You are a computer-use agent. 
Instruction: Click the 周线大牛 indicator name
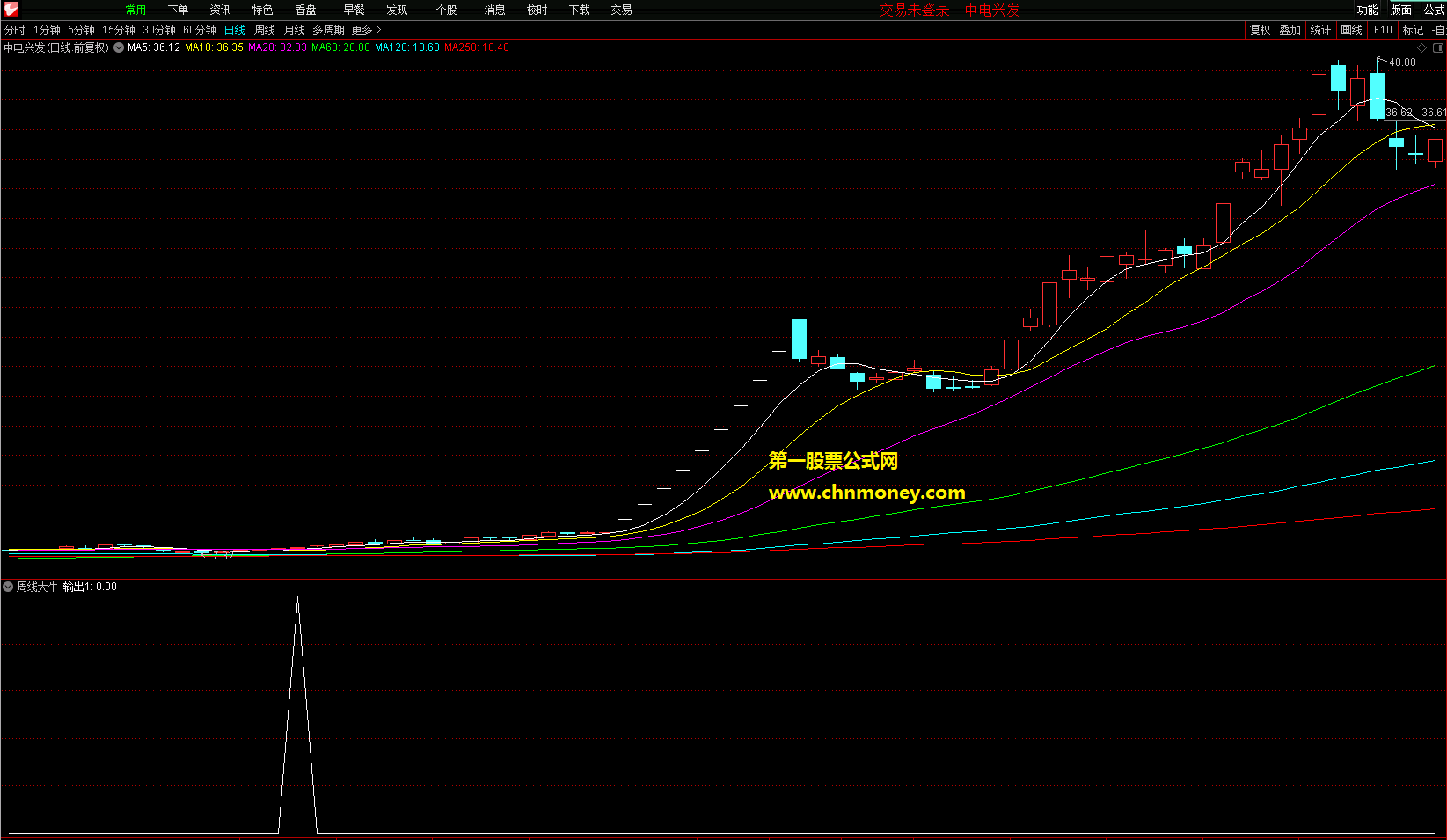pyautogui.click(x=38, y=587)
